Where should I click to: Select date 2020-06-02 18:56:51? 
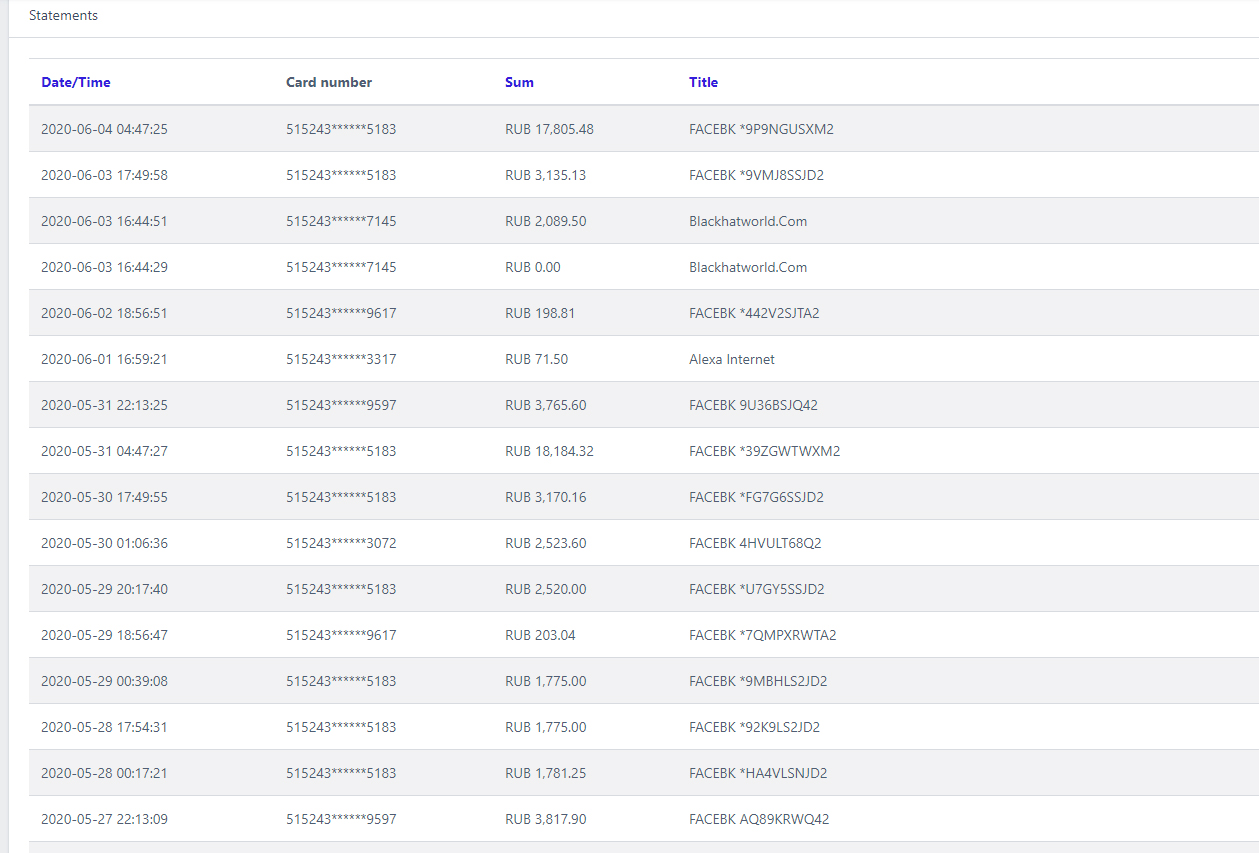(104, 313)
